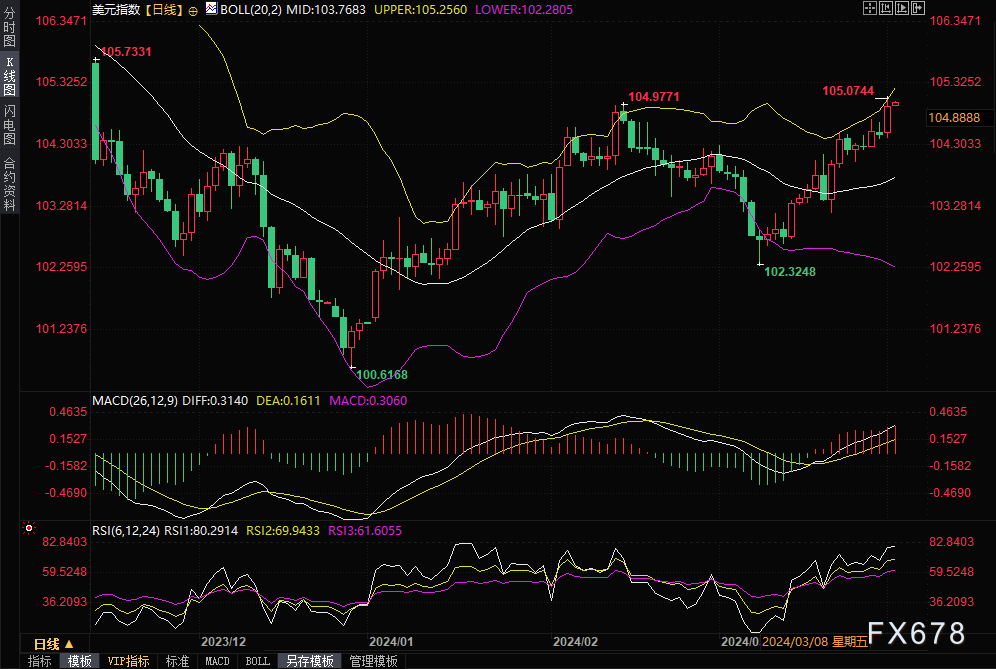Click the 另存模板 button
996x669 pixels.
tap(309, 661)
